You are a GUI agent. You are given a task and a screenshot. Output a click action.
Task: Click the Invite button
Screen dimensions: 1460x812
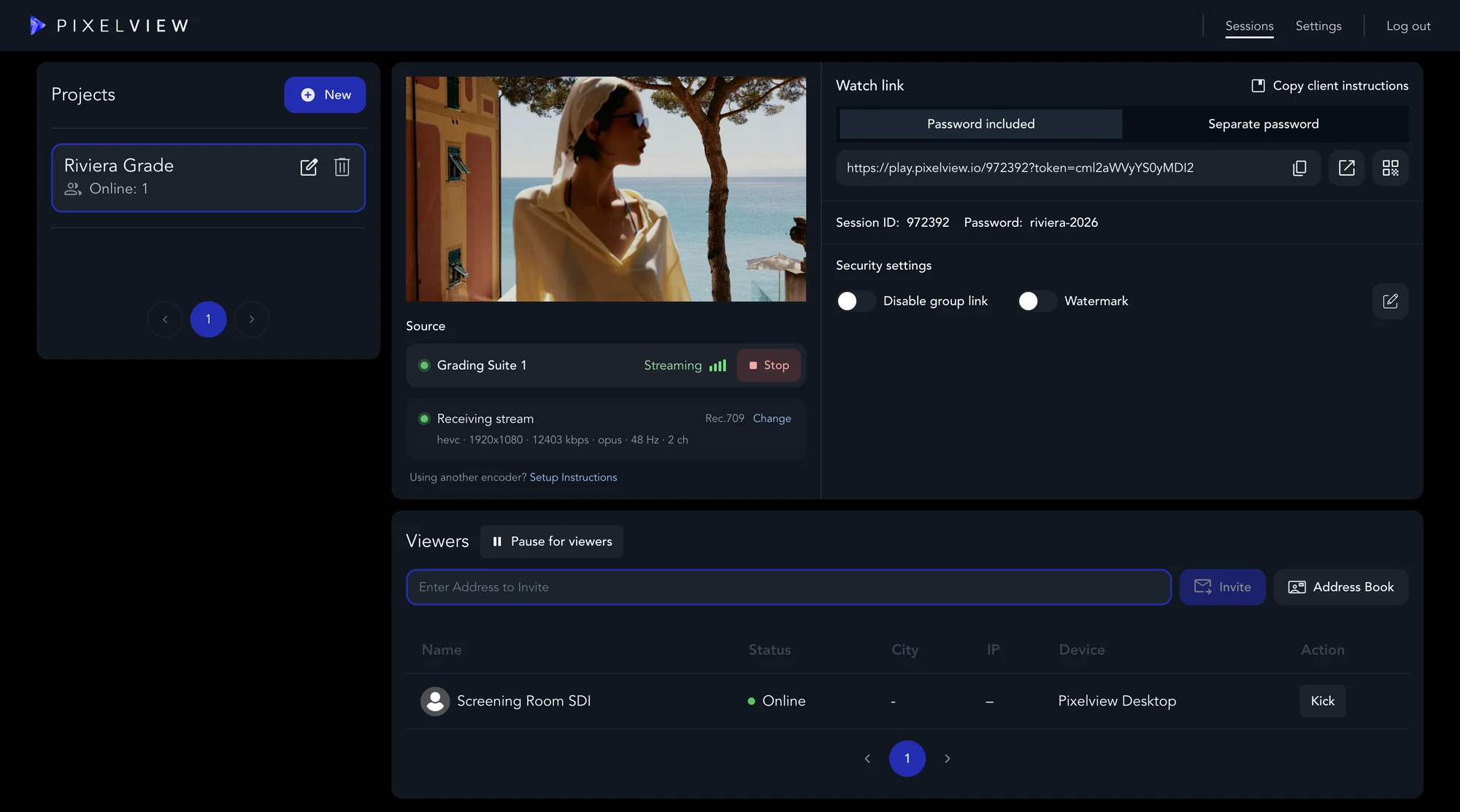pos(1223,587)
